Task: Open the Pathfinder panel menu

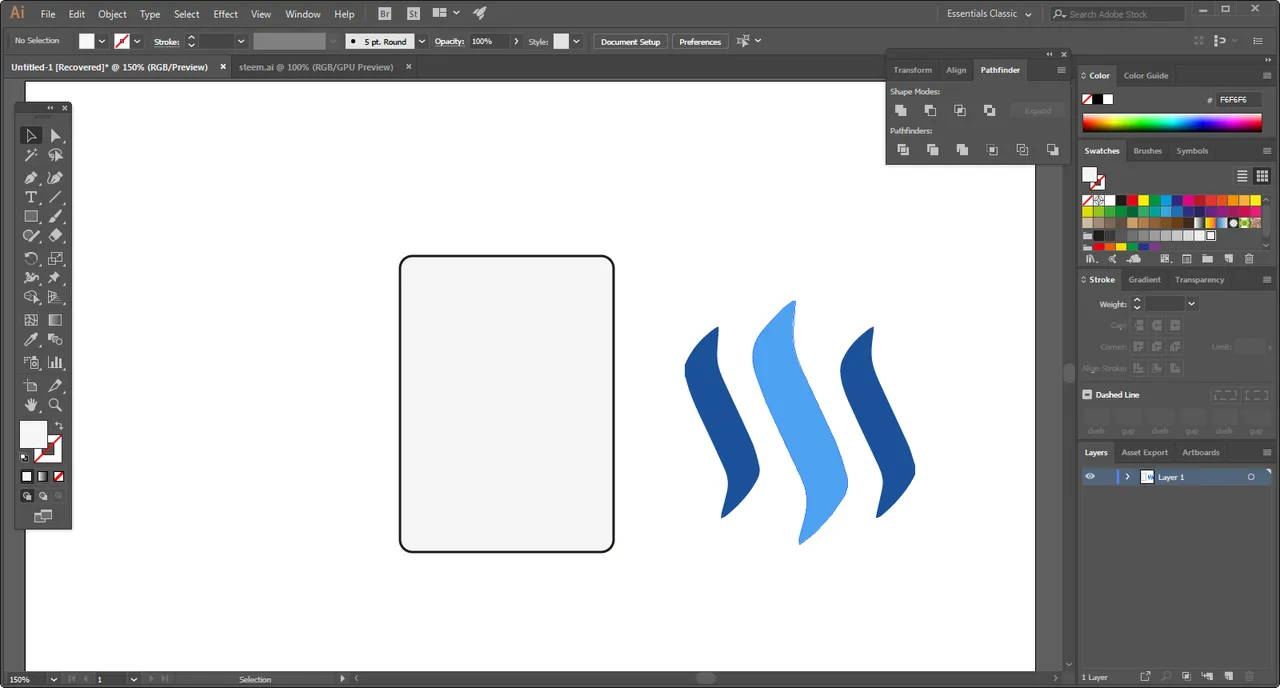Action: 1061,70
